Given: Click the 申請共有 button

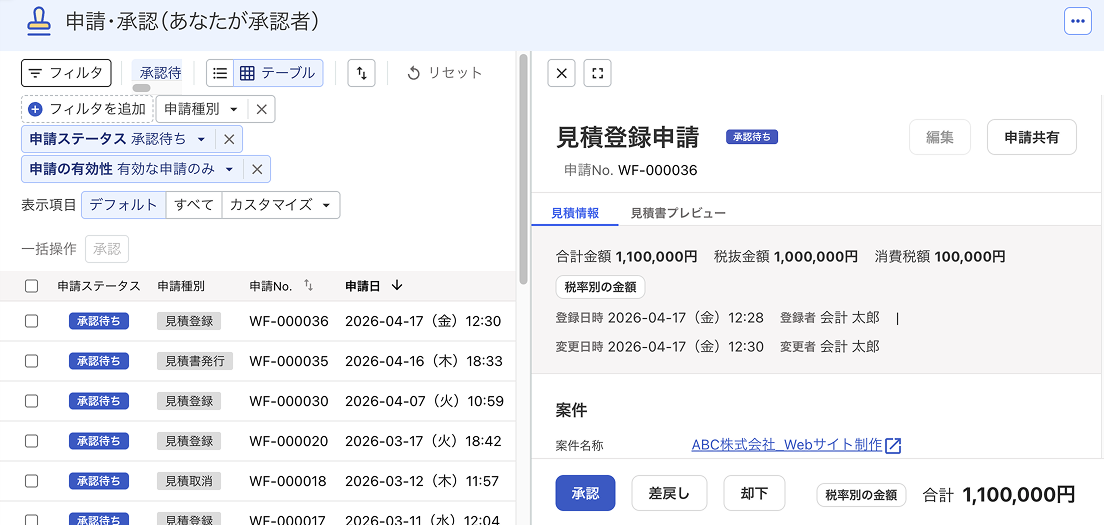Looking at the screenshot, I should 1031,137.
